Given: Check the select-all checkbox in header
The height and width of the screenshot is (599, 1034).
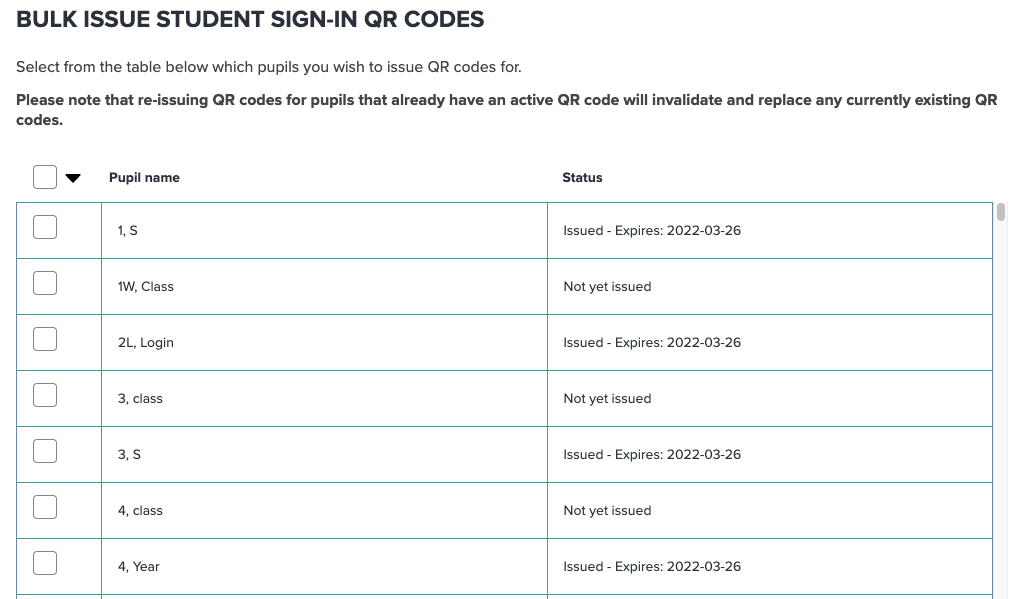Looking at the screenshot, I should 44,176.
